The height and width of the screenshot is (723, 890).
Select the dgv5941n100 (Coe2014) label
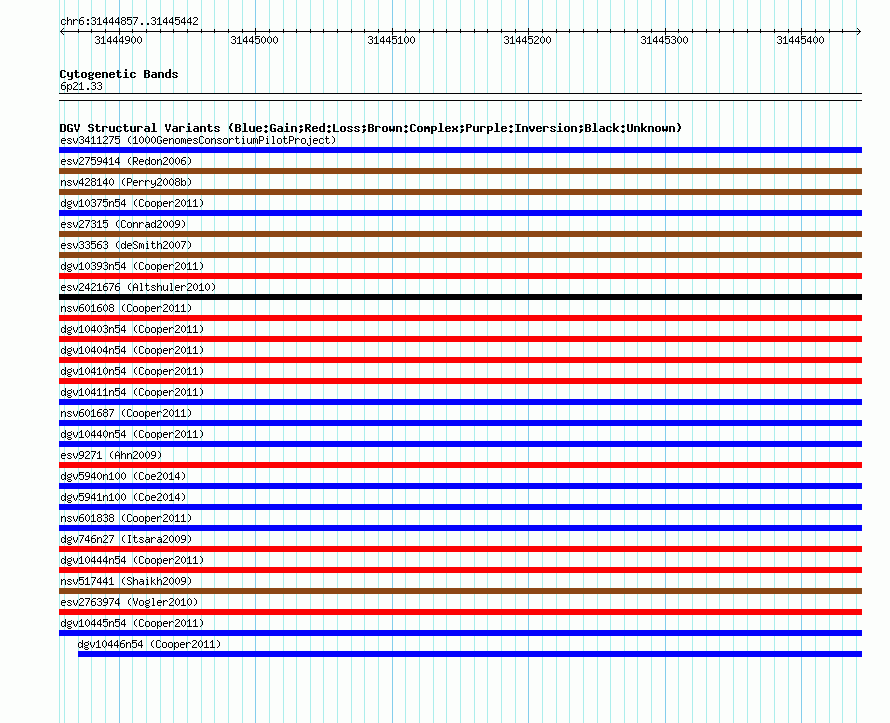tap(123, 497)
